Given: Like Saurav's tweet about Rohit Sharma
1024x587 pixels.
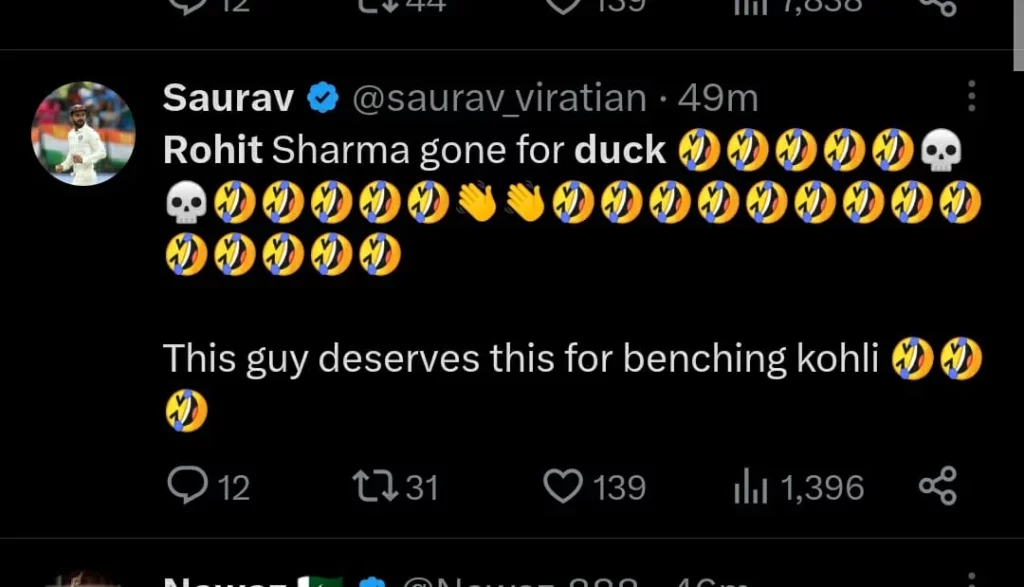Looking at the screenshot, I should 563,487.
